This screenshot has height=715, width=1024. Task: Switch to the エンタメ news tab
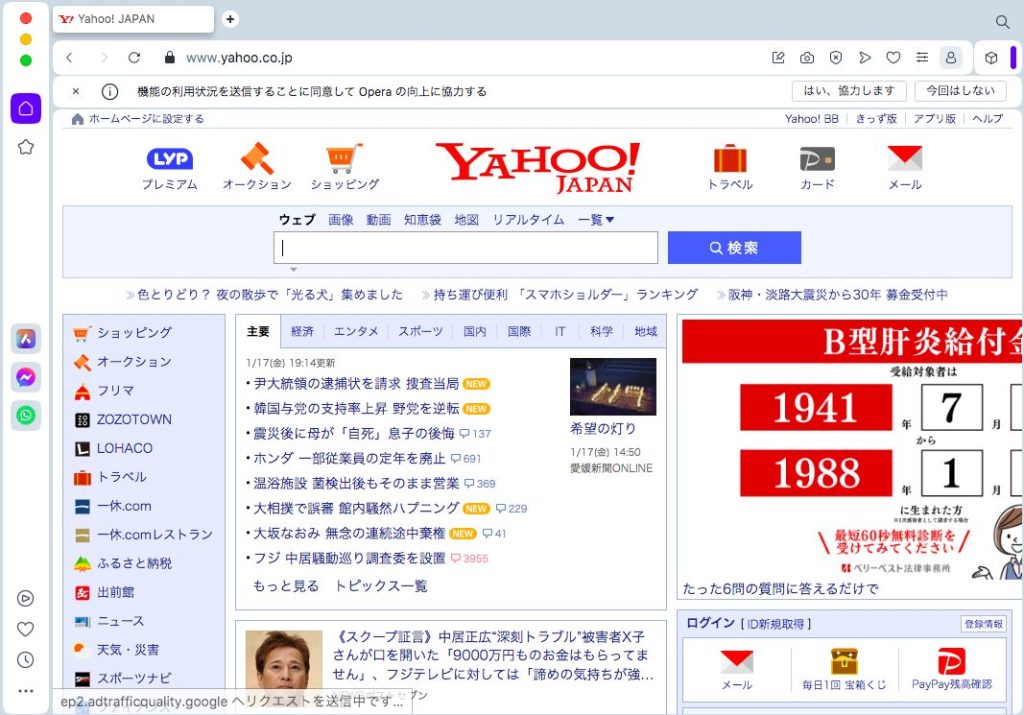tap(356, 332)
